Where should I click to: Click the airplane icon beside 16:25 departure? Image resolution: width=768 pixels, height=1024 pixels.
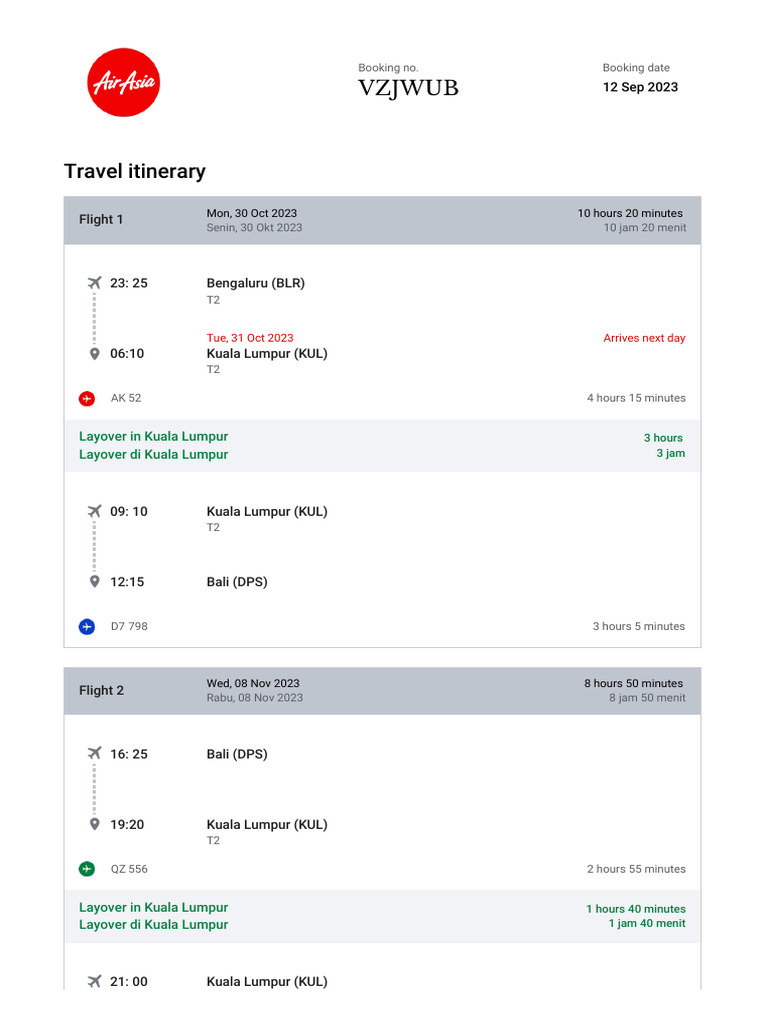[95, 754]
